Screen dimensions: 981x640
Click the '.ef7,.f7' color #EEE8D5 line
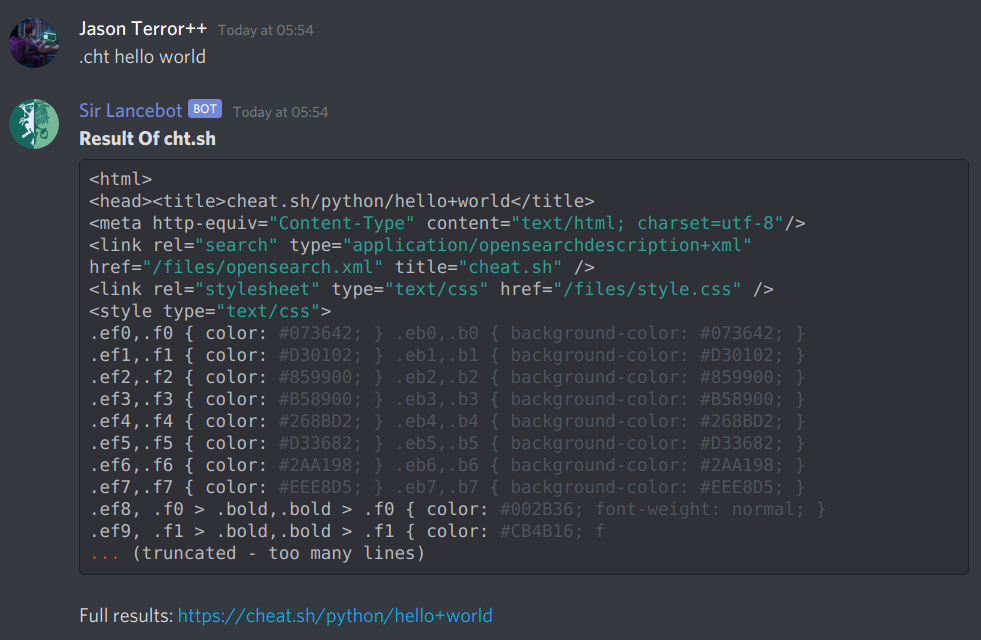point(447,487)
